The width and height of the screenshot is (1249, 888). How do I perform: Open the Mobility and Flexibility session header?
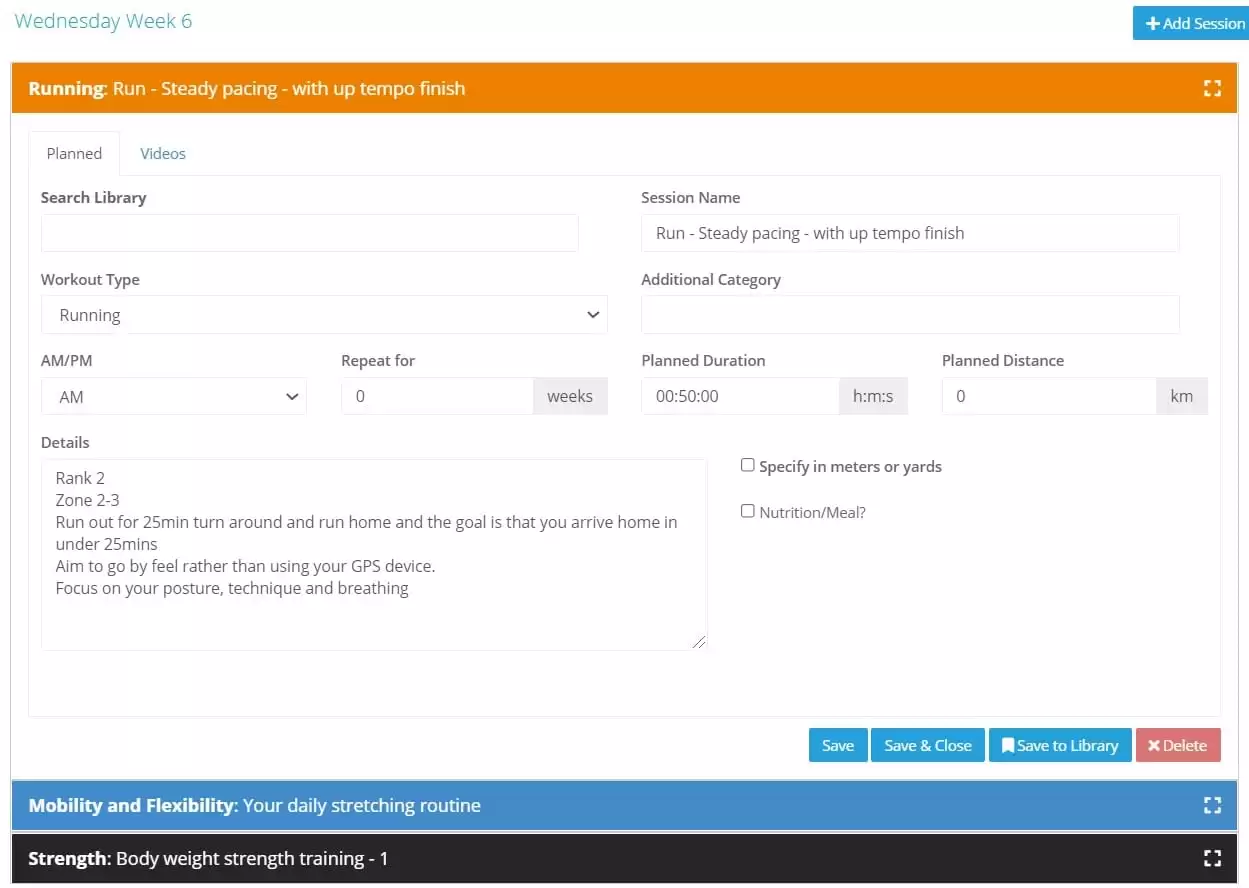click(x=624, y=805)
